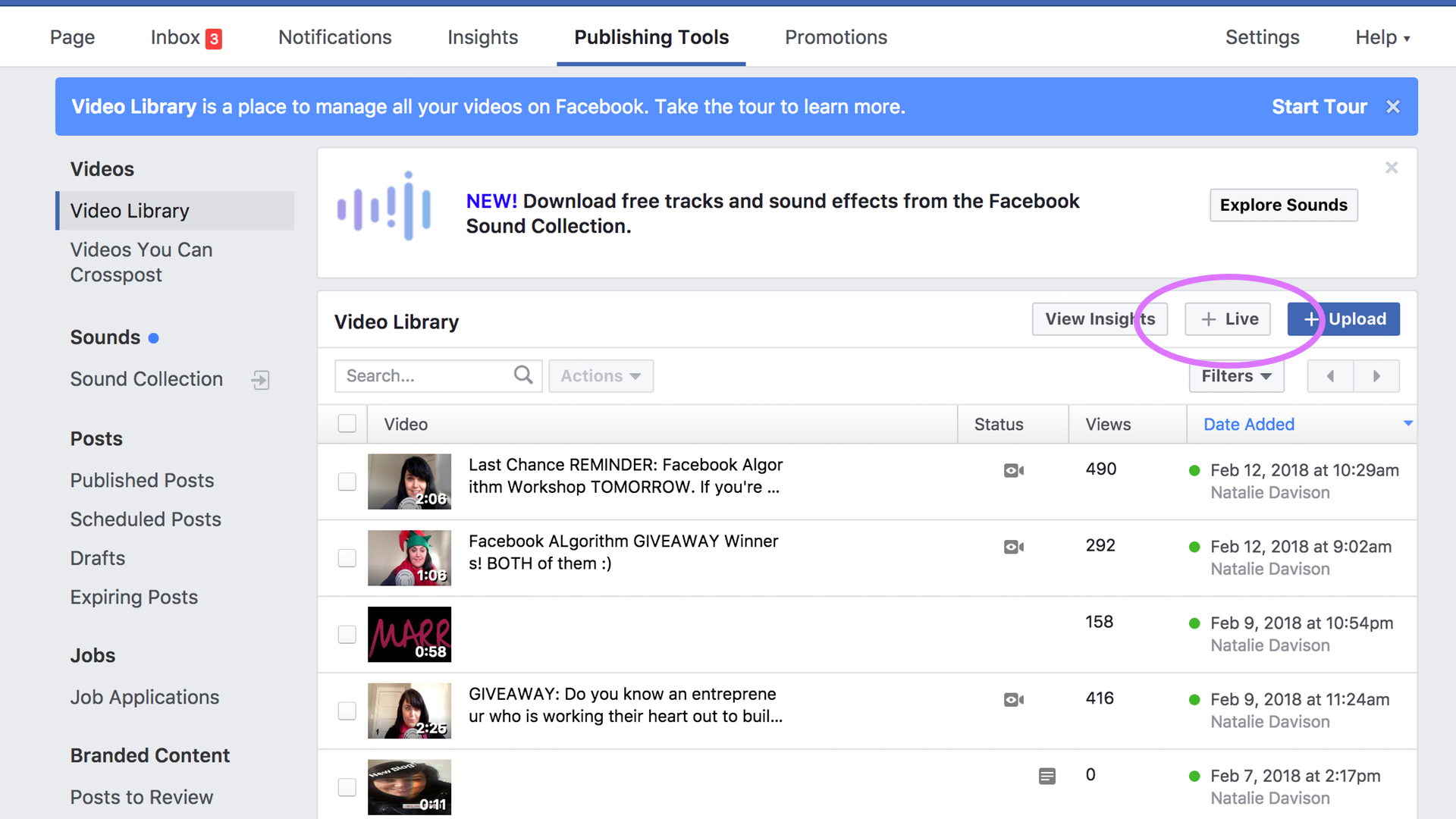Start a Live video

(1228, 319)
